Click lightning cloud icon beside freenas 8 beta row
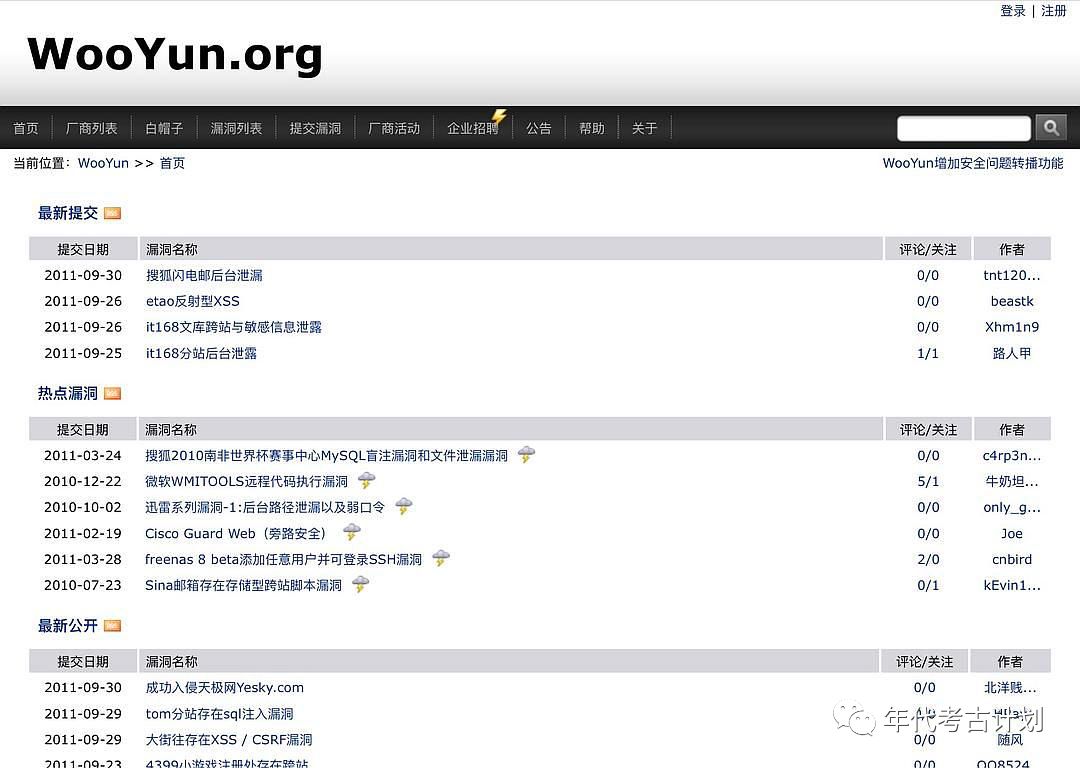This screenshot has height=768, width=1080. coord(441,558)
